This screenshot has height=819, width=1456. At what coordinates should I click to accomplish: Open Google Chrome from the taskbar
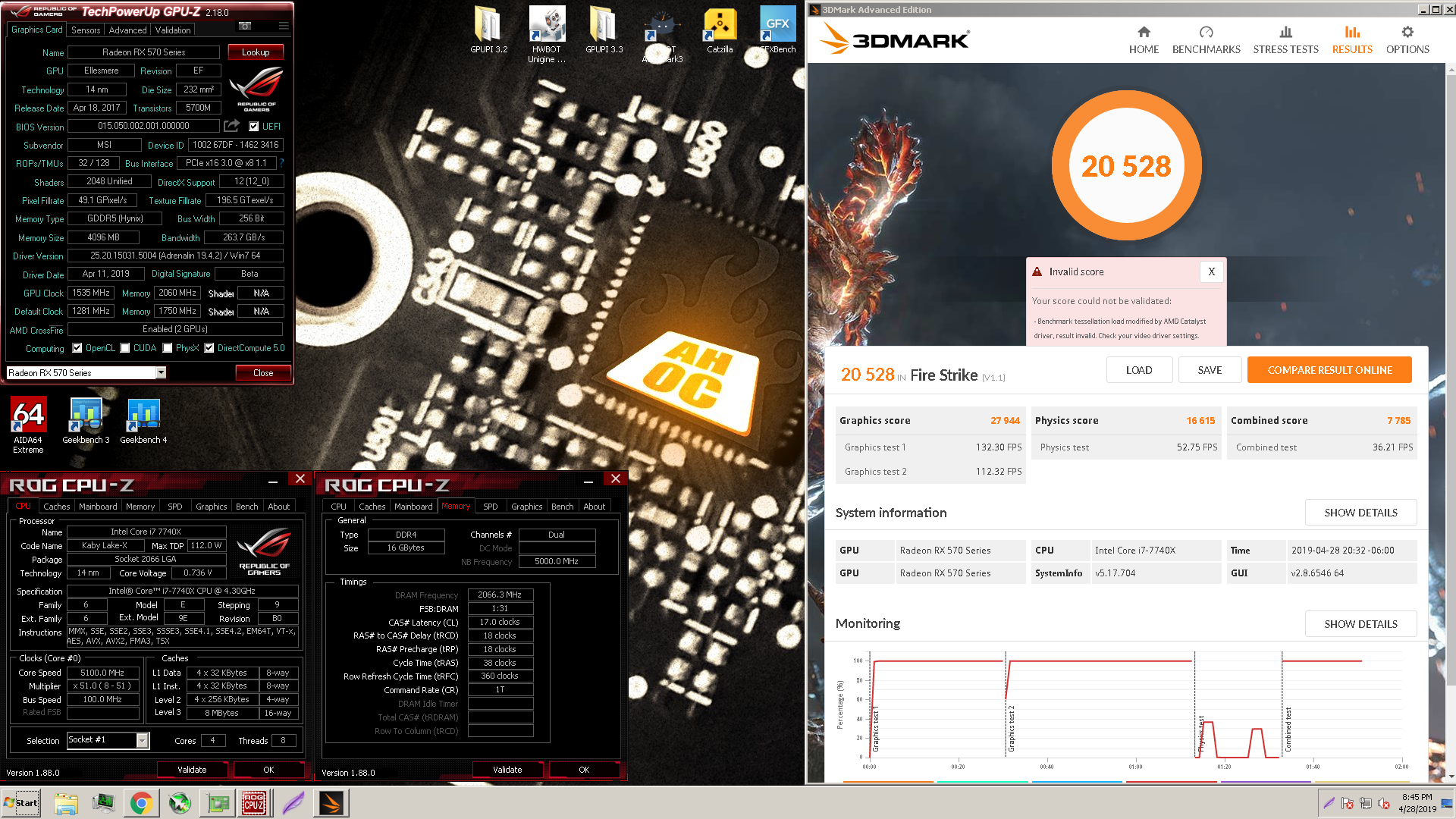coord(140,803)
